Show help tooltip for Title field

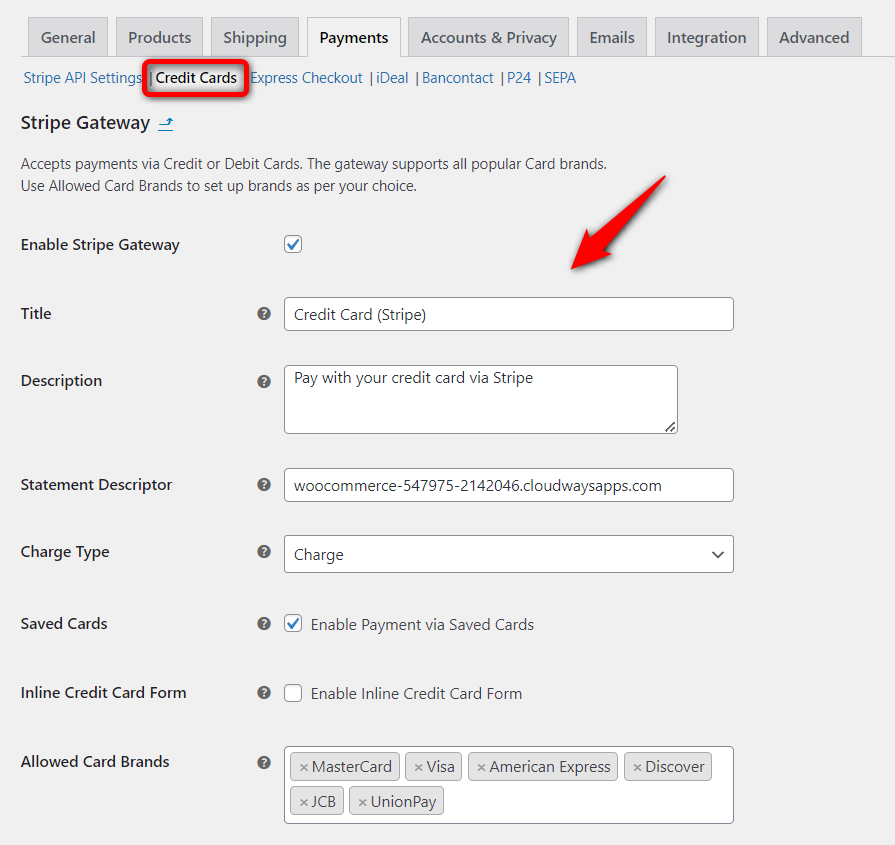[x=264, y=313]
